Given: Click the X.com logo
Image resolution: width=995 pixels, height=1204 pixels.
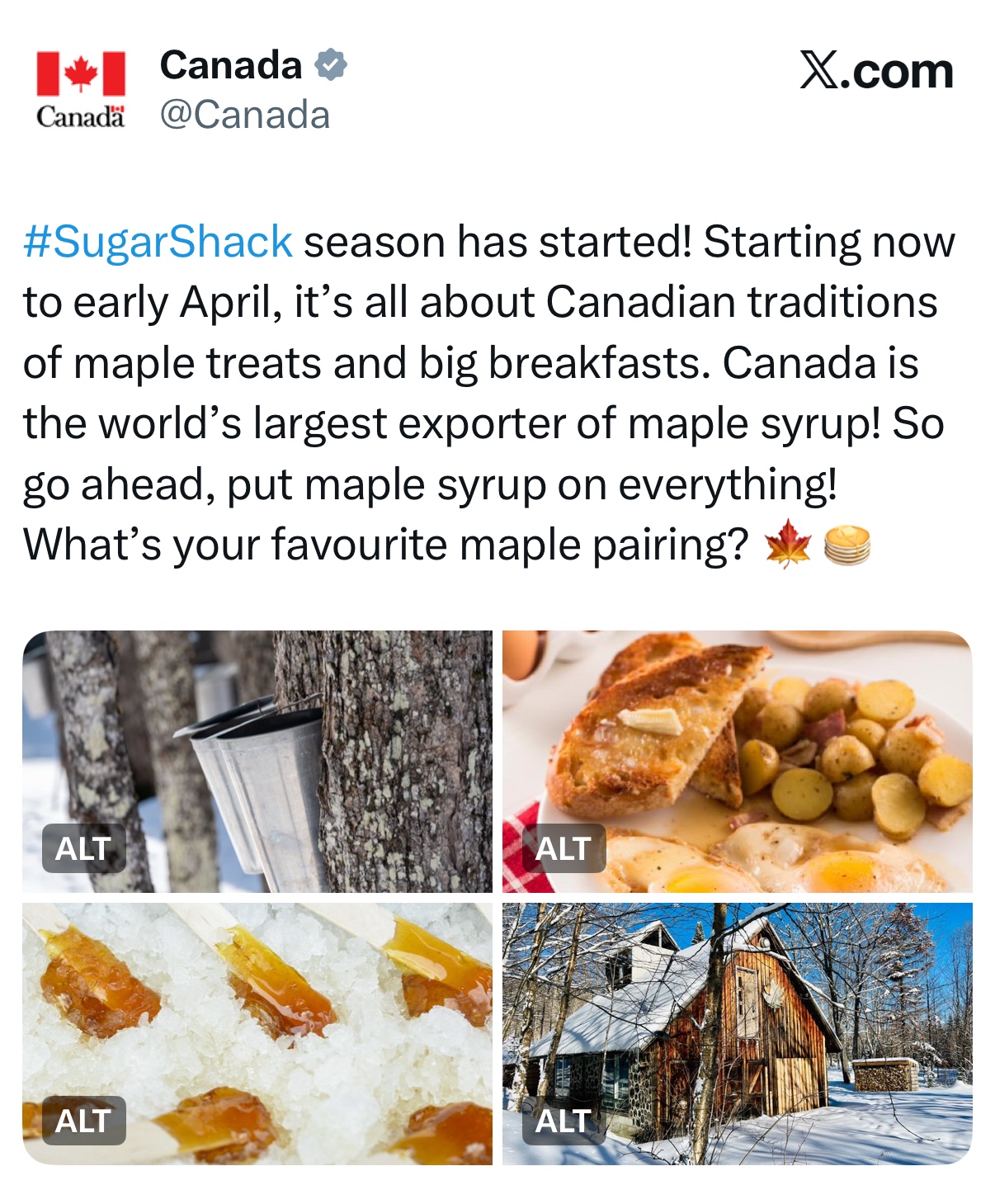Looking at the screenshot, I should (876, 71).
